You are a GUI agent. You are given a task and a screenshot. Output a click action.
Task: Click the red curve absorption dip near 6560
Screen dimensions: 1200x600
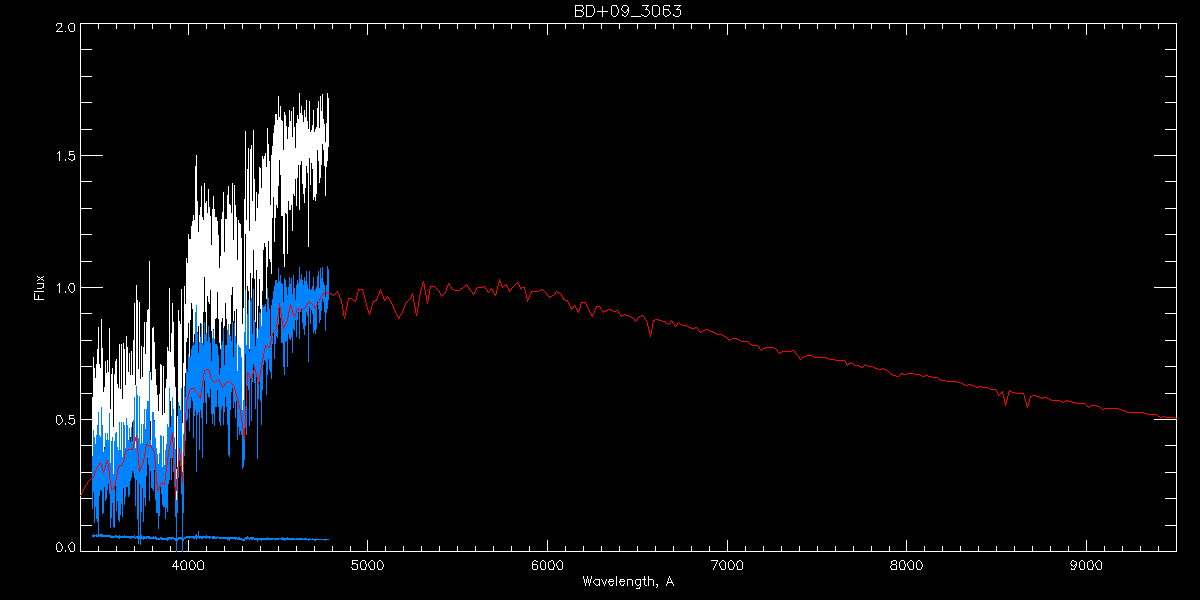(650, 332)
